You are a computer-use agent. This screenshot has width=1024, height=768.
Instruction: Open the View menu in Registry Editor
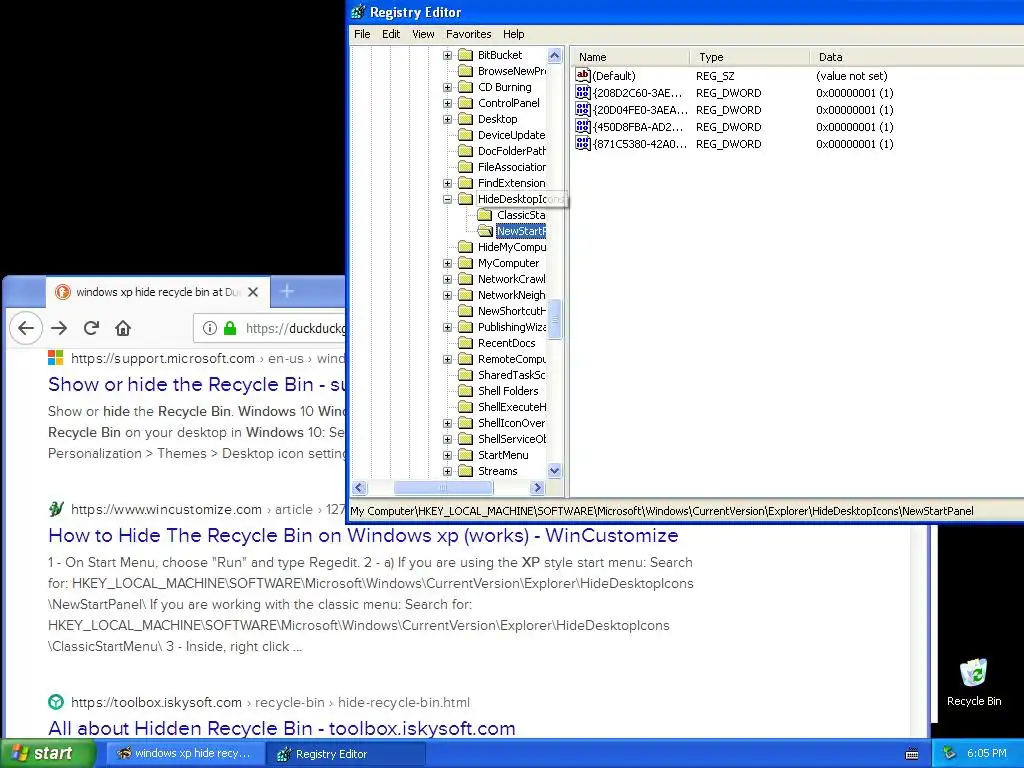[423, 34]
